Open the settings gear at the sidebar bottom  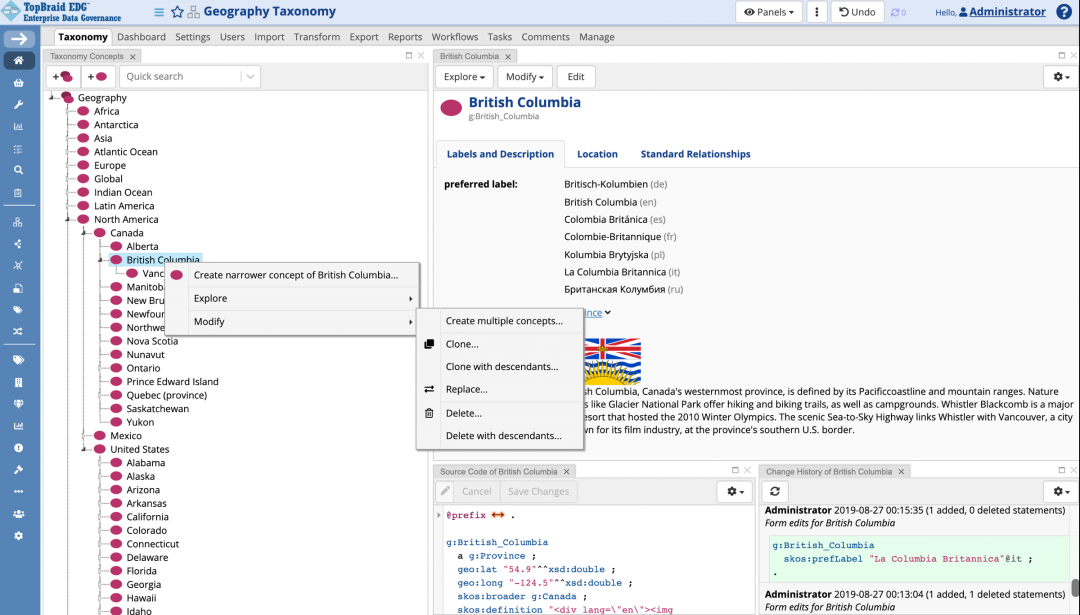point(19,537)
